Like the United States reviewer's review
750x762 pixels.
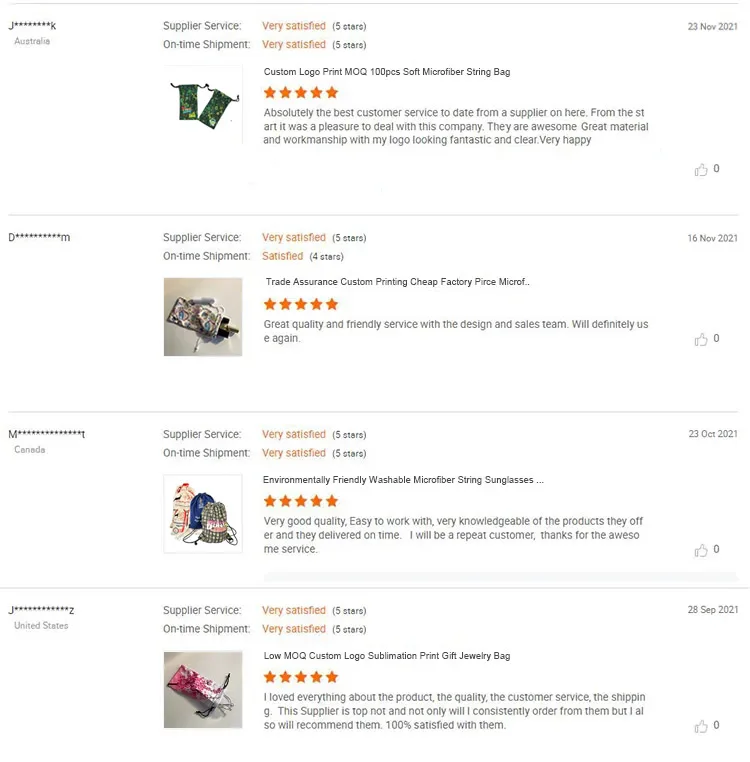click(x=701, y=727)
